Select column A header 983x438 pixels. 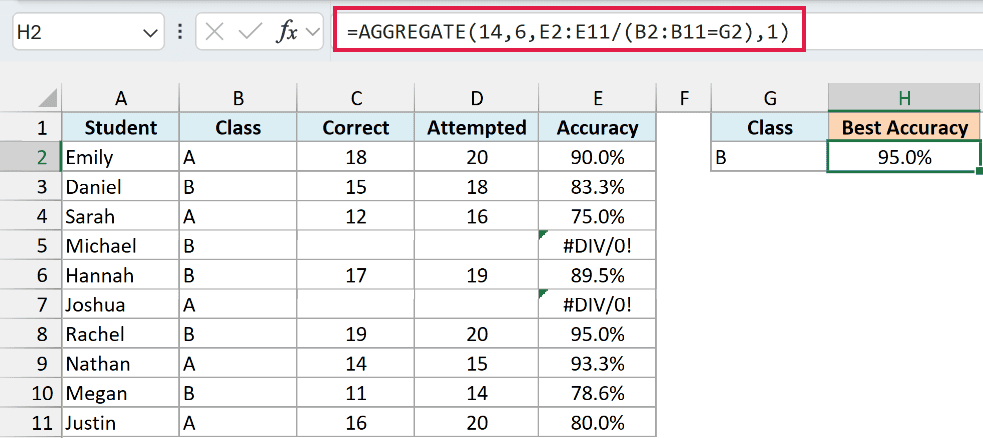[x=120, y=98]
